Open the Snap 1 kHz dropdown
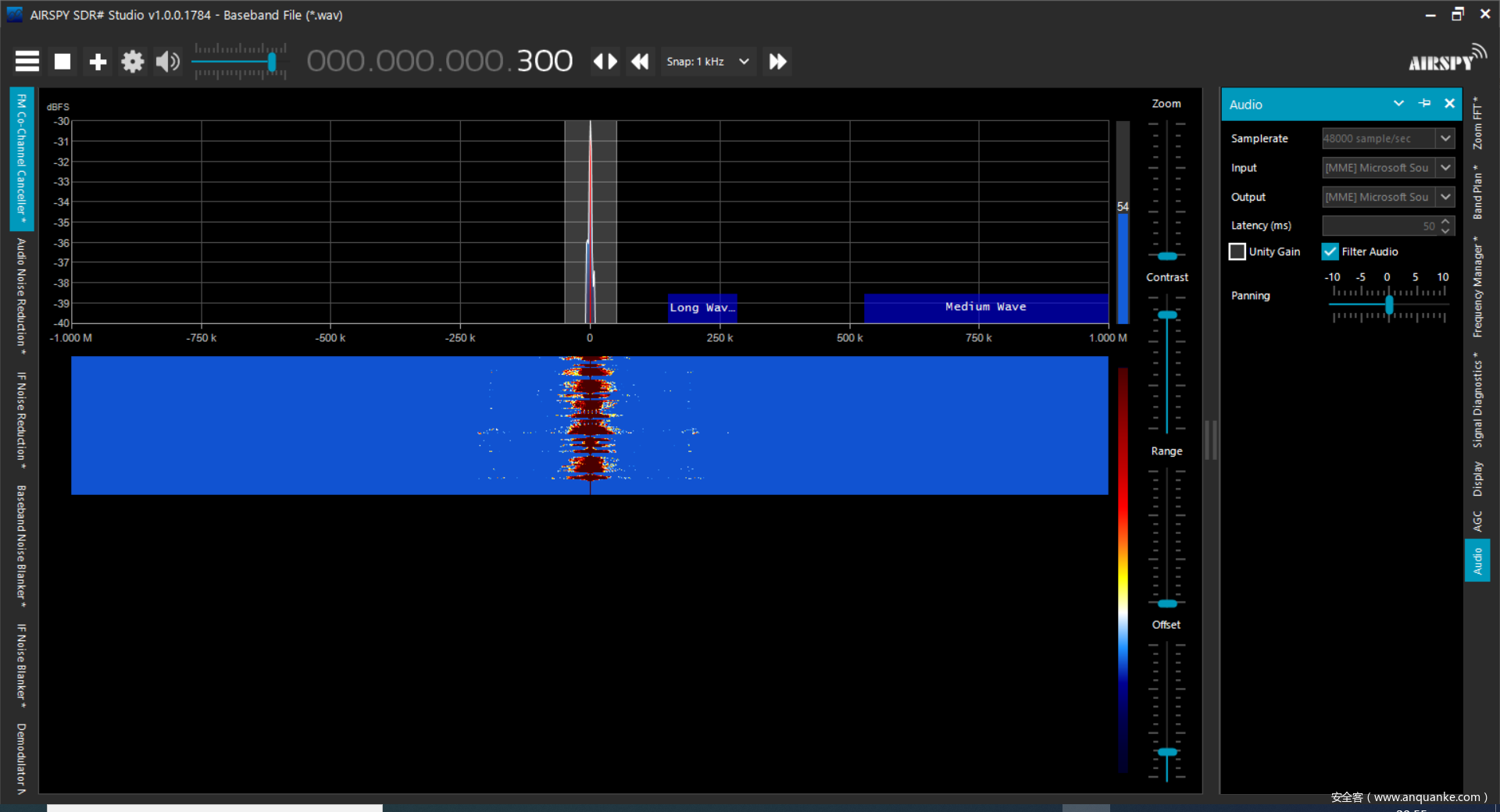 tap(708, 61)
